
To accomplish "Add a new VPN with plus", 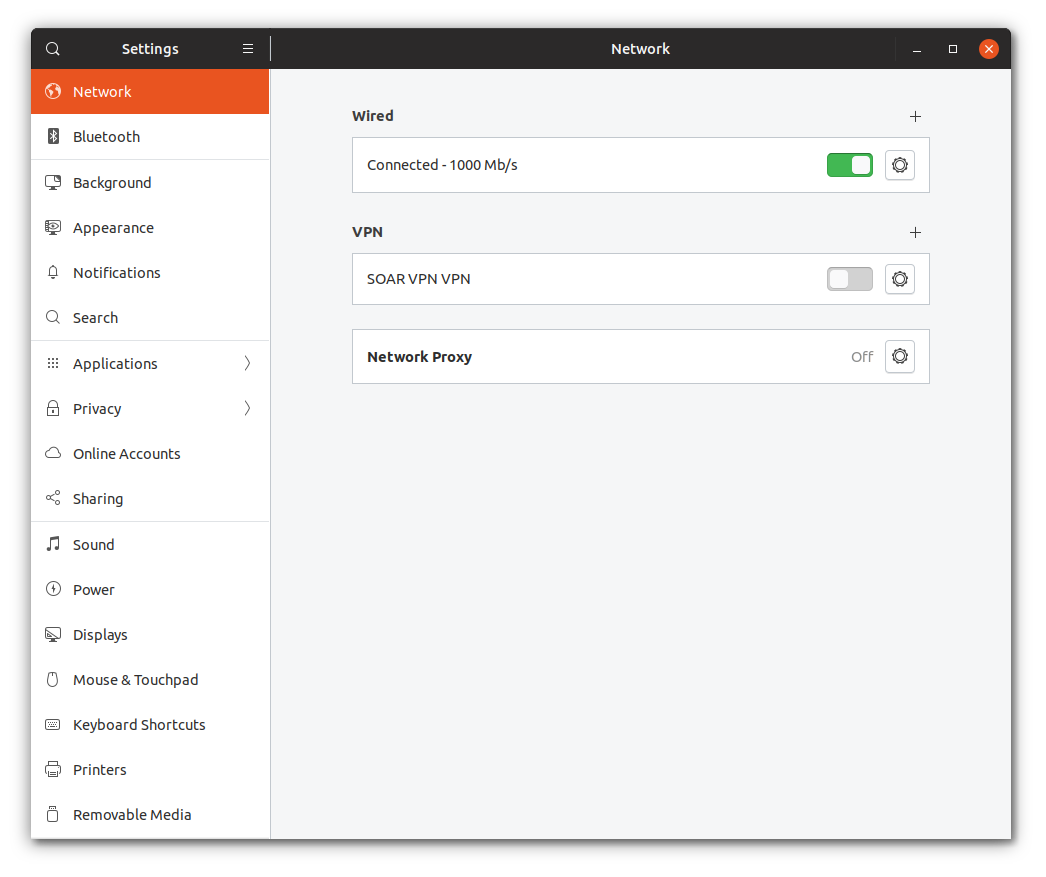I will (915, 233).
